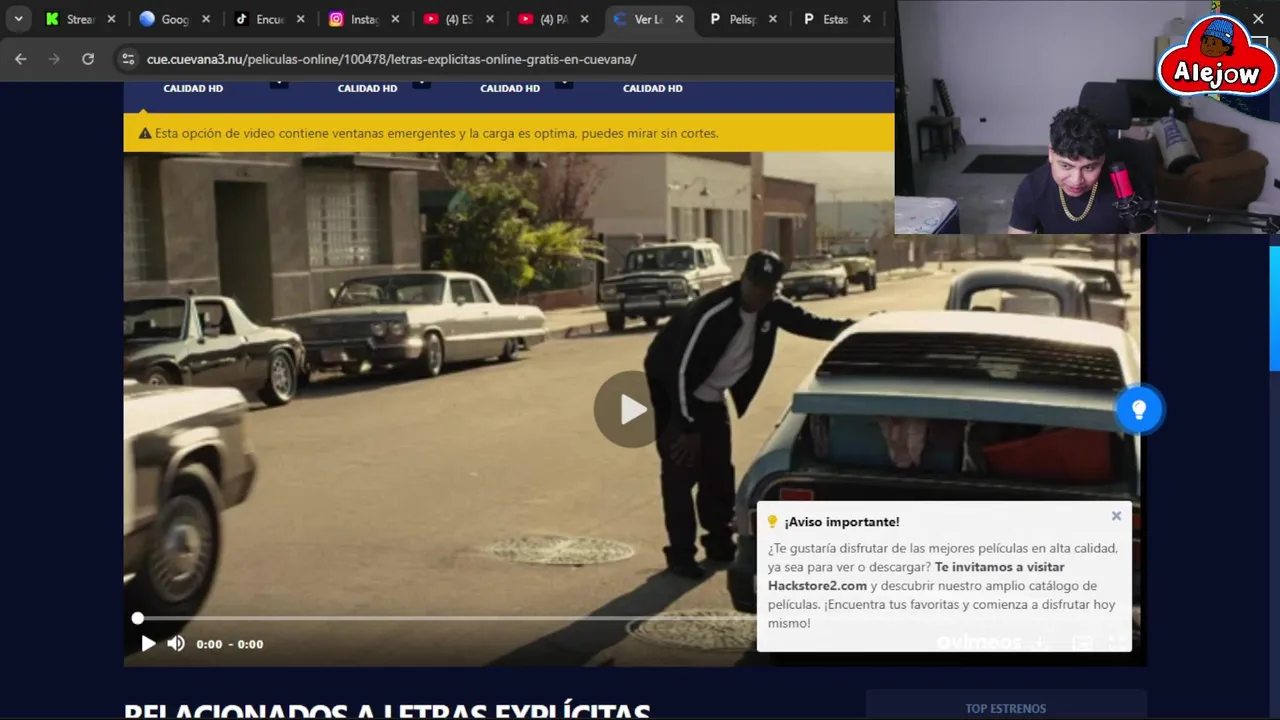Click the lightbulb icon beside '¡Aviso importante!'
This screenshot has width=1280, height=720.
pos(772,522)
